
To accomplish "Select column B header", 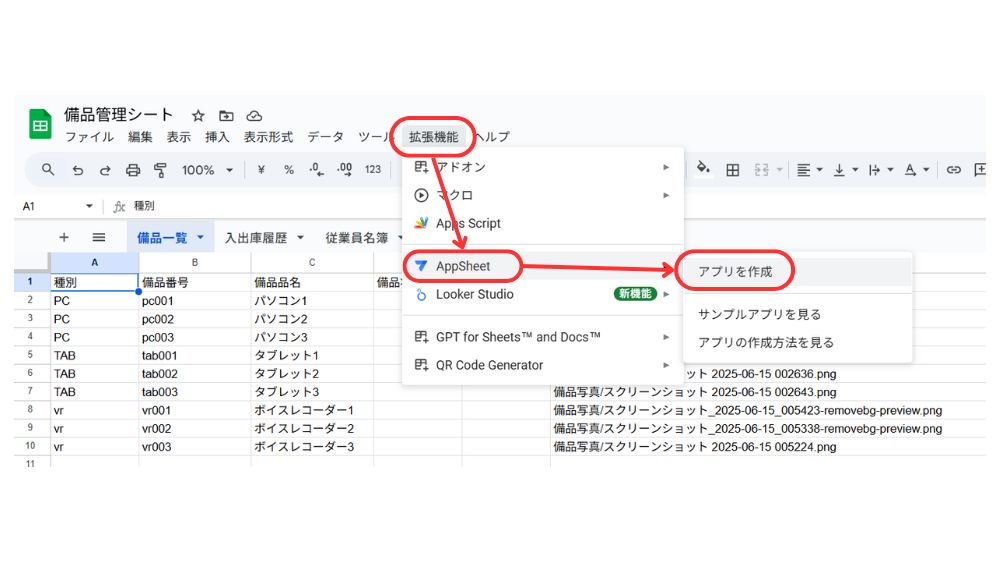I will coord(195,262).
